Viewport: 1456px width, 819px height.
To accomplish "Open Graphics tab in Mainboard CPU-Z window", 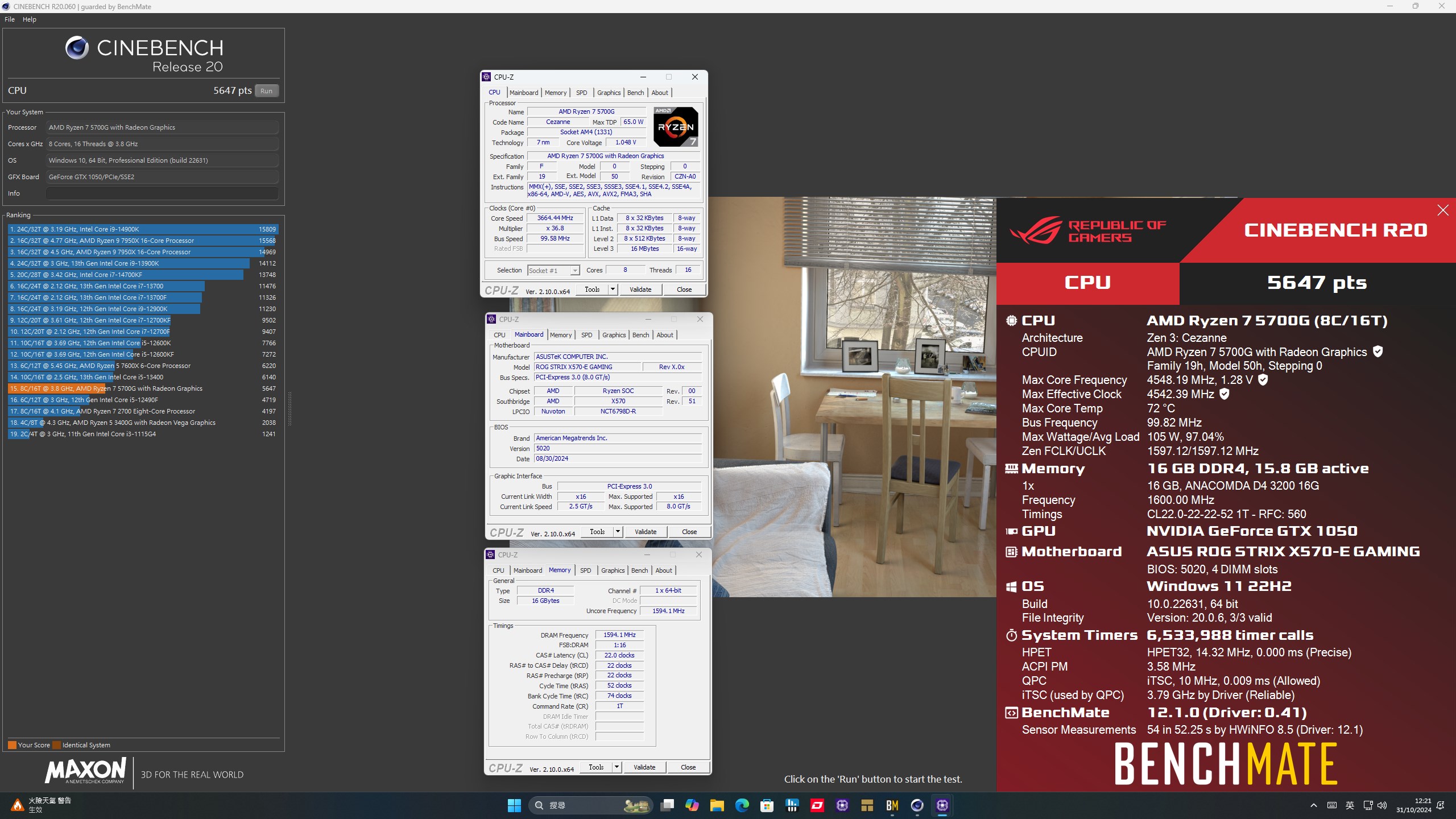I will coord(614,335).
